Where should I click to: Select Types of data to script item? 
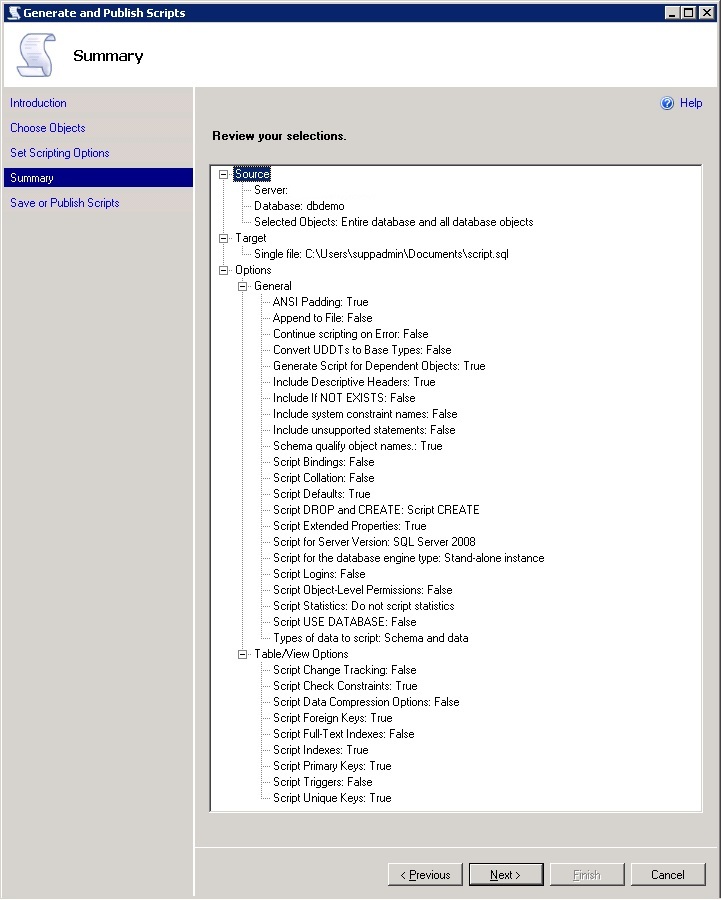(x=370, y=638)
